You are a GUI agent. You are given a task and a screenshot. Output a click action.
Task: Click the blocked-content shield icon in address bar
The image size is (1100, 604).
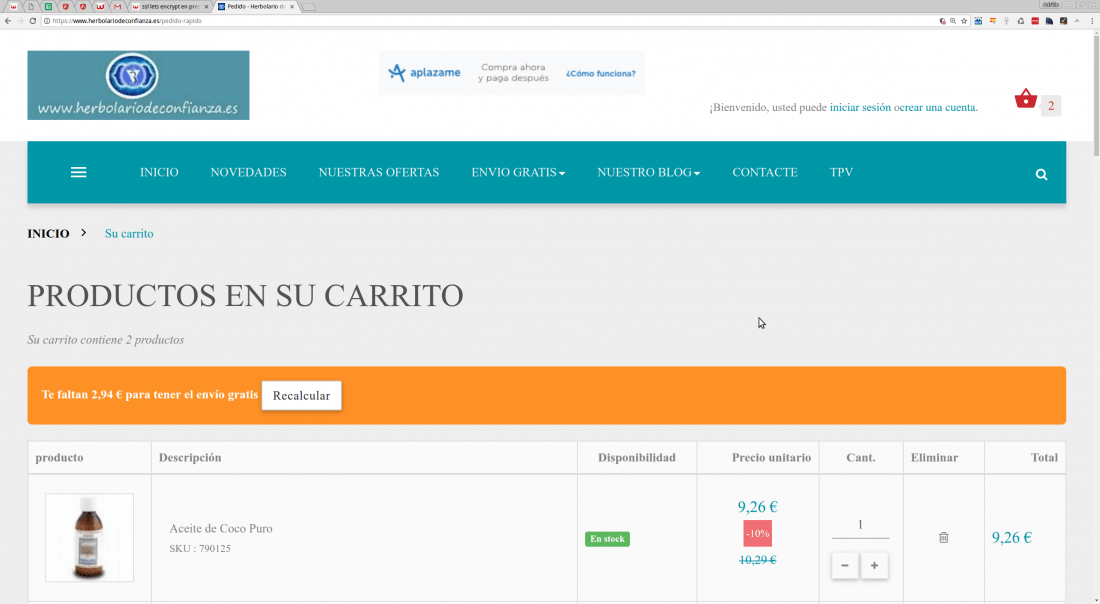(942, 21)
